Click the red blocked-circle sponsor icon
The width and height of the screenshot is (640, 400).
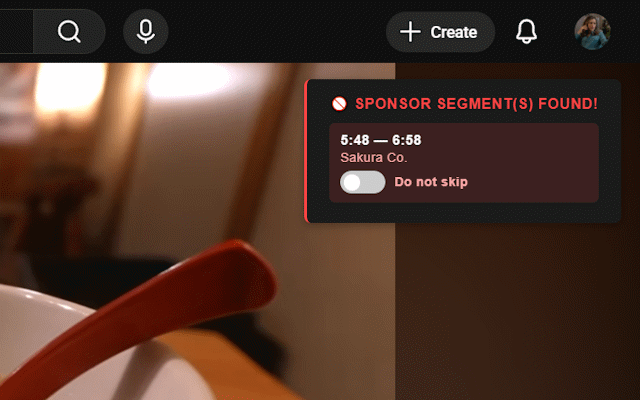tap(339, 104)
